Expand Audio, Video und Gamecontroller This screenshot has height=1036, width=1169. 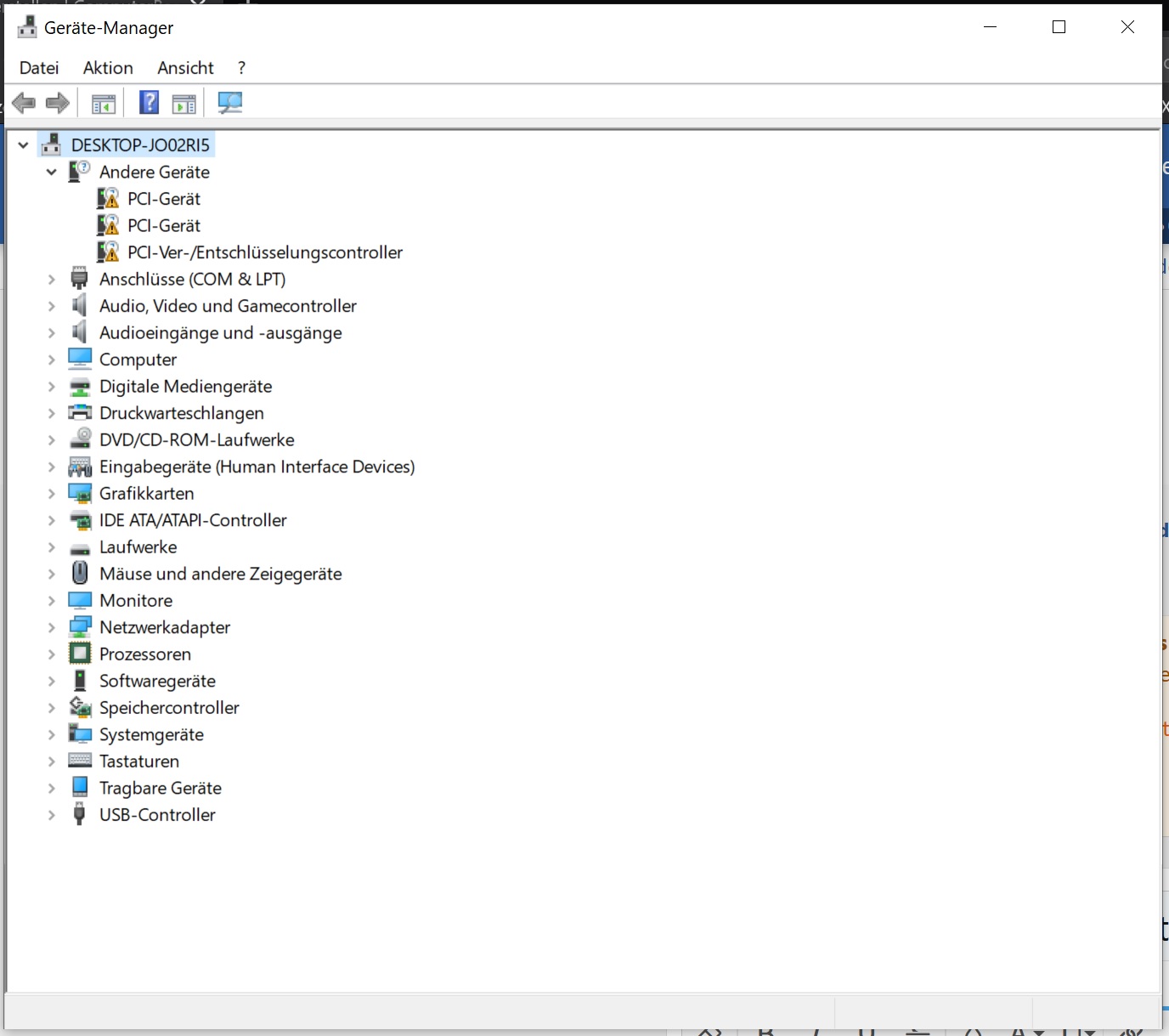52,306
